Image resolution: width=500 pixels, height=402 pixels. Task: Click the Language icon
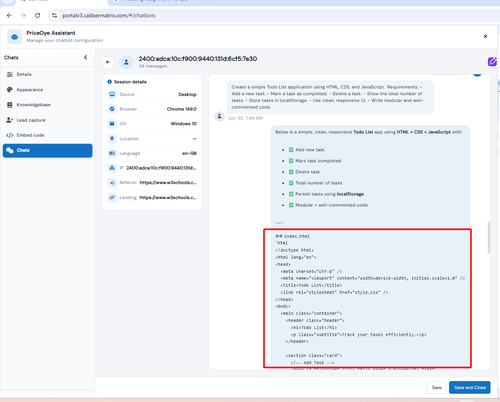click(112, 153)
